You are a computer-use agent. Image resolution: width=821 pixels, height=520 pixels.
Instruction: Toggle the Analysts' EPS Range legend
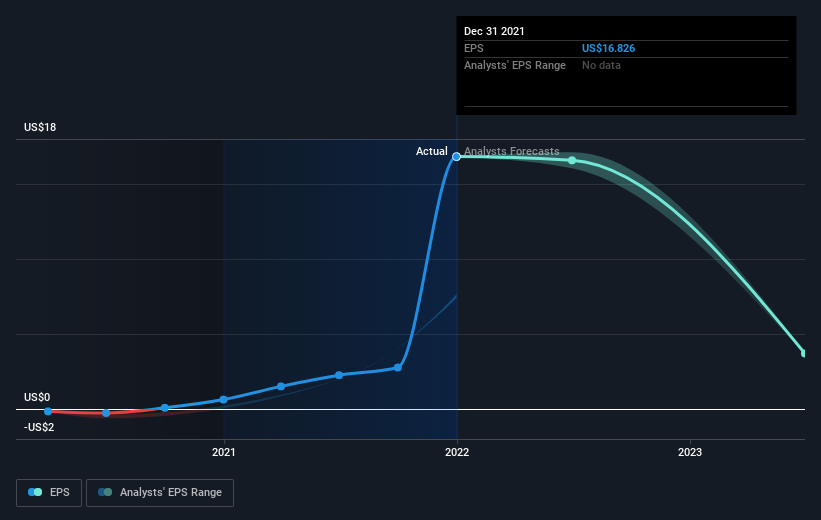point(160,493)
